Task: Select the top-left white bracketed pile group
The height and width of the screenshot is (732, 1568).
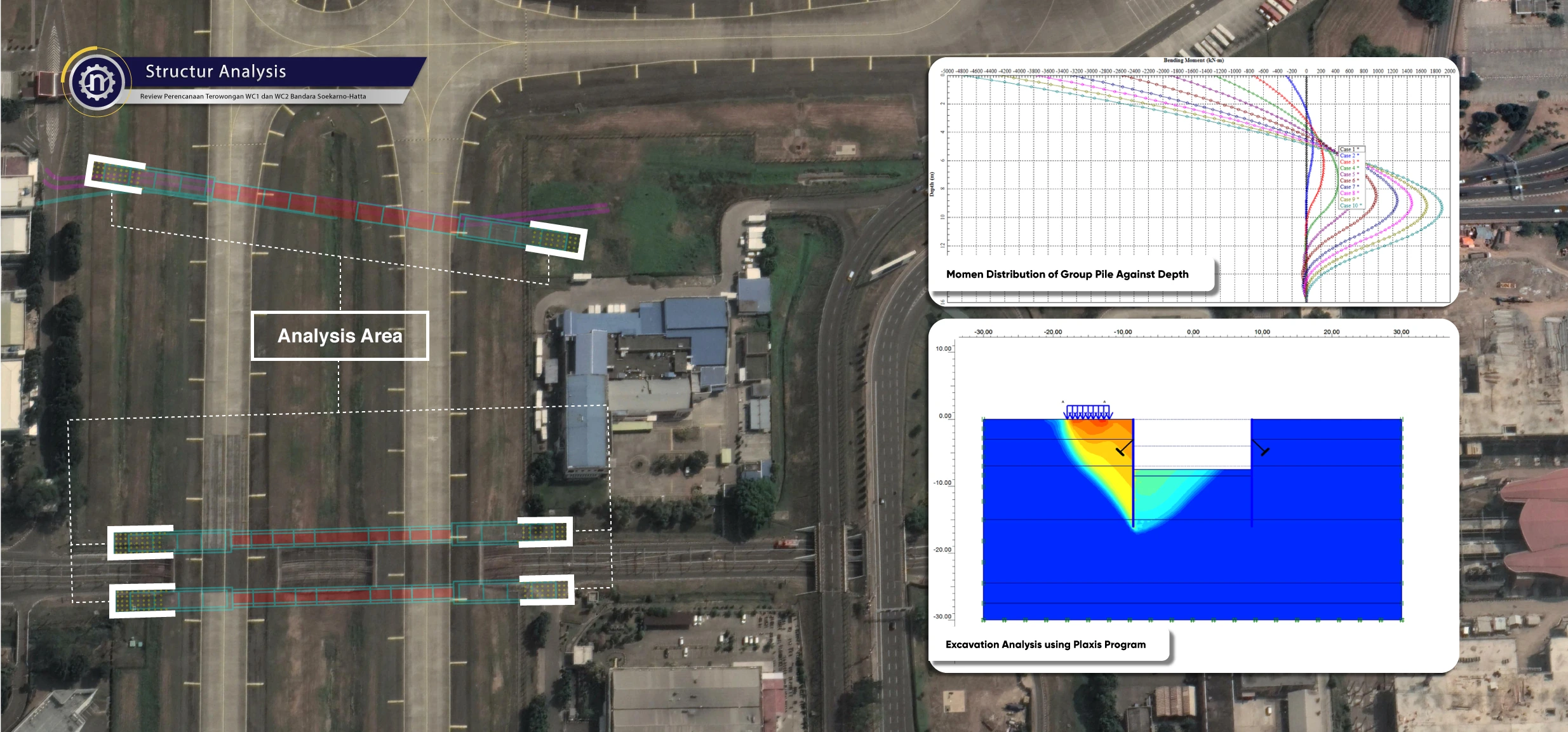Action: (116, 174)
